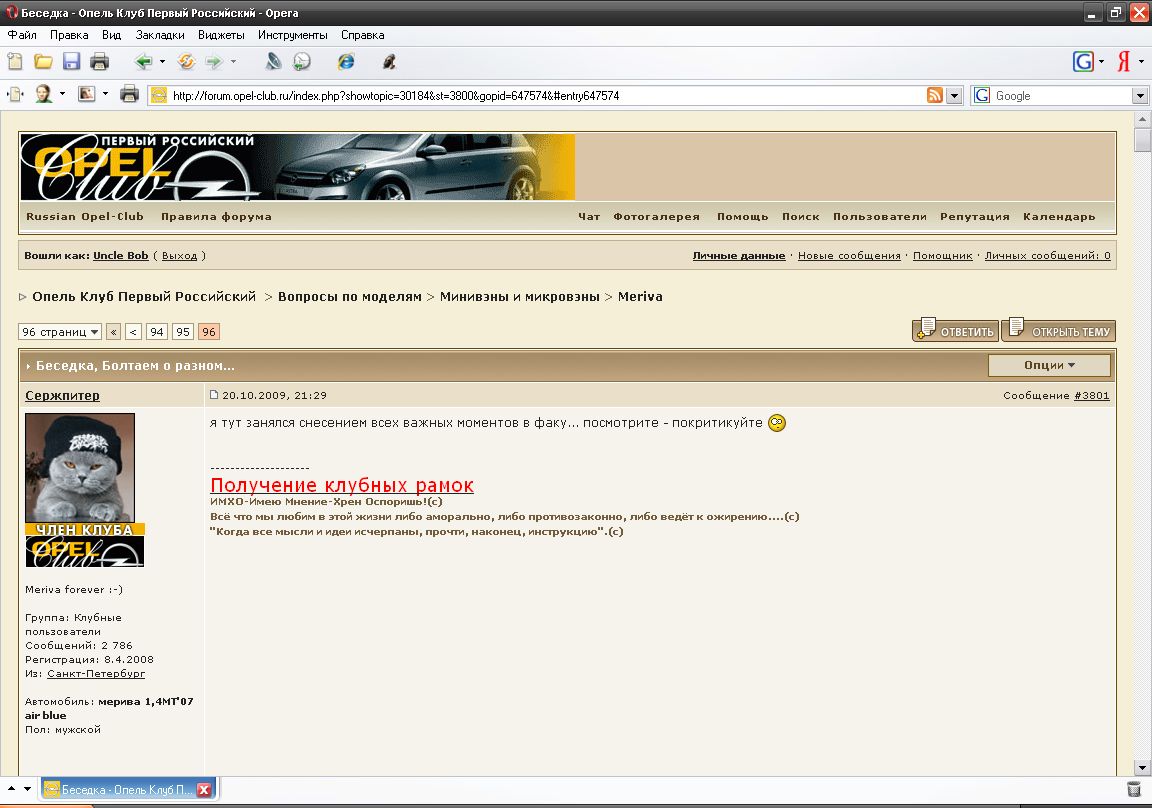
Task: Open the Сержпитер user profile link
Action: 62,395
